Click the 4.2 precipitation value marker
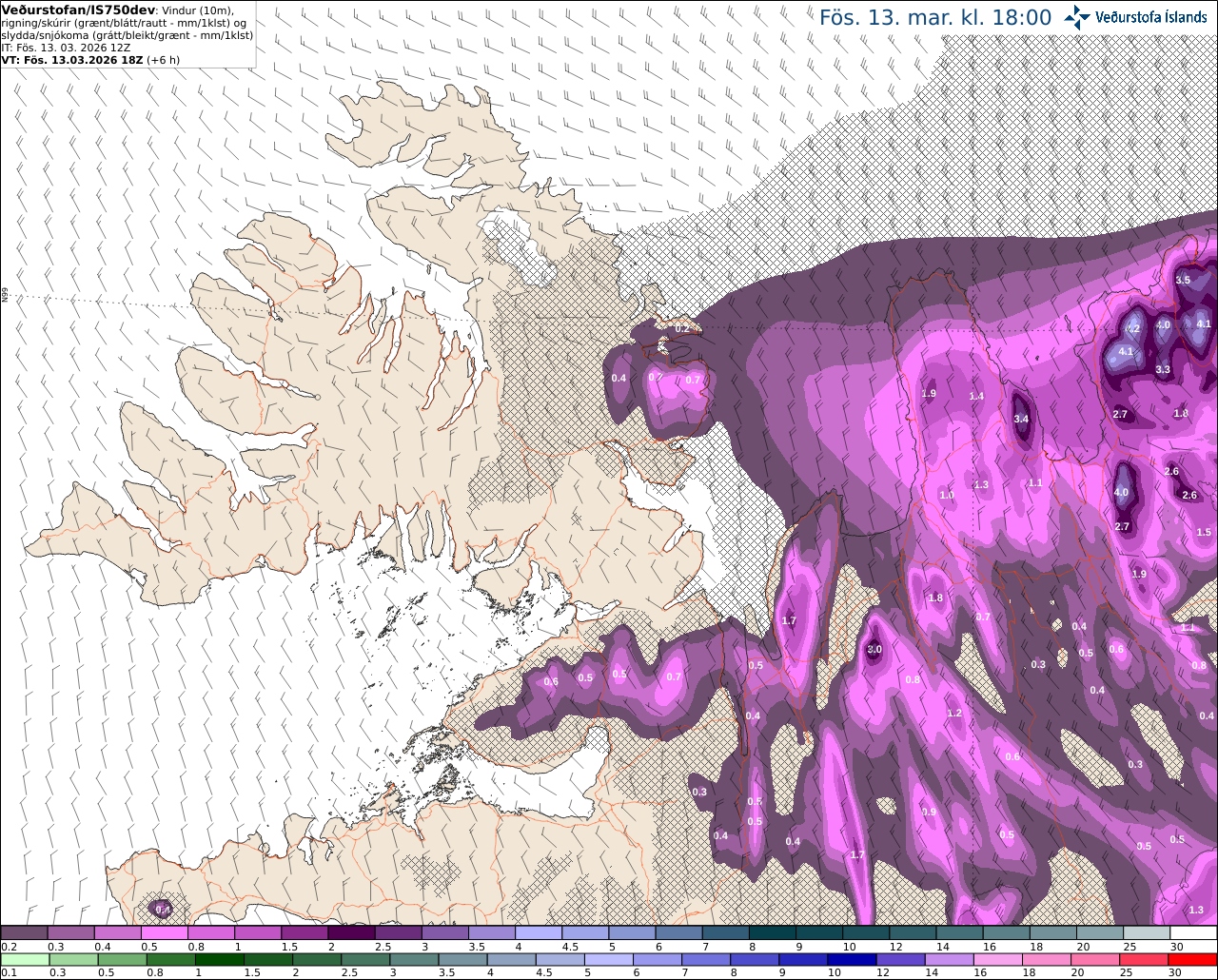 [x=1132, y=328]
